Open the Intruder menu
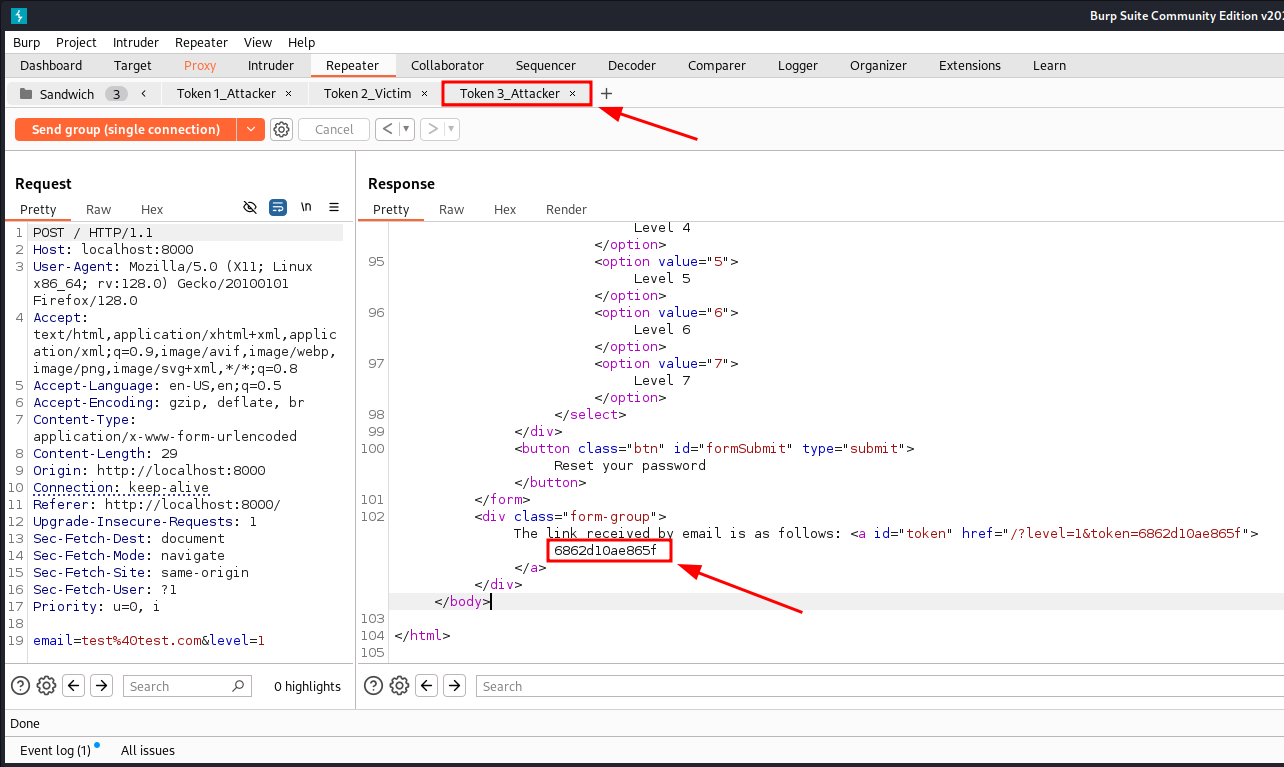 point(135,42)
